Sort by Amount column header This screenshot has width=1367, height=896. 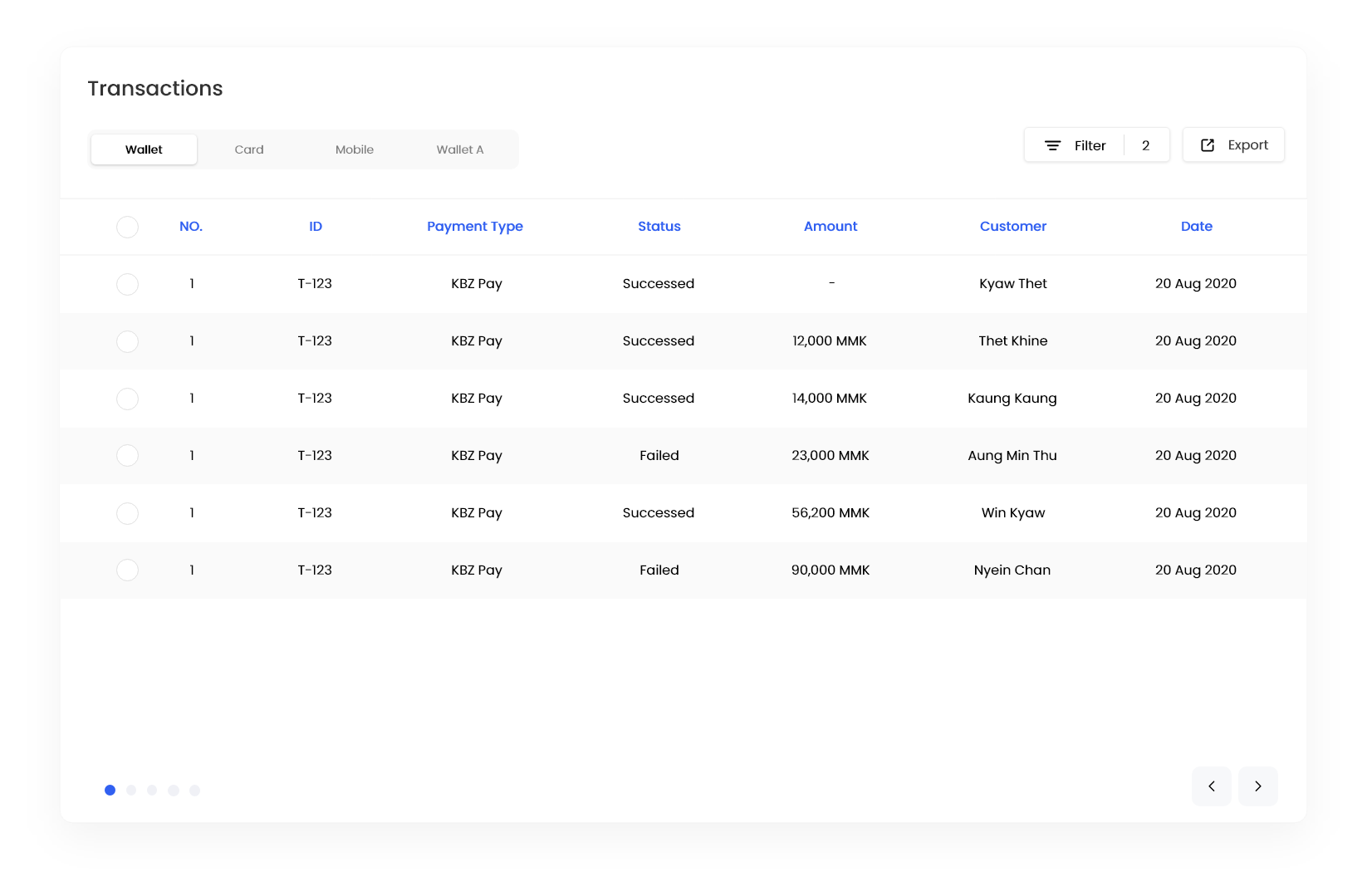(830, 226)
